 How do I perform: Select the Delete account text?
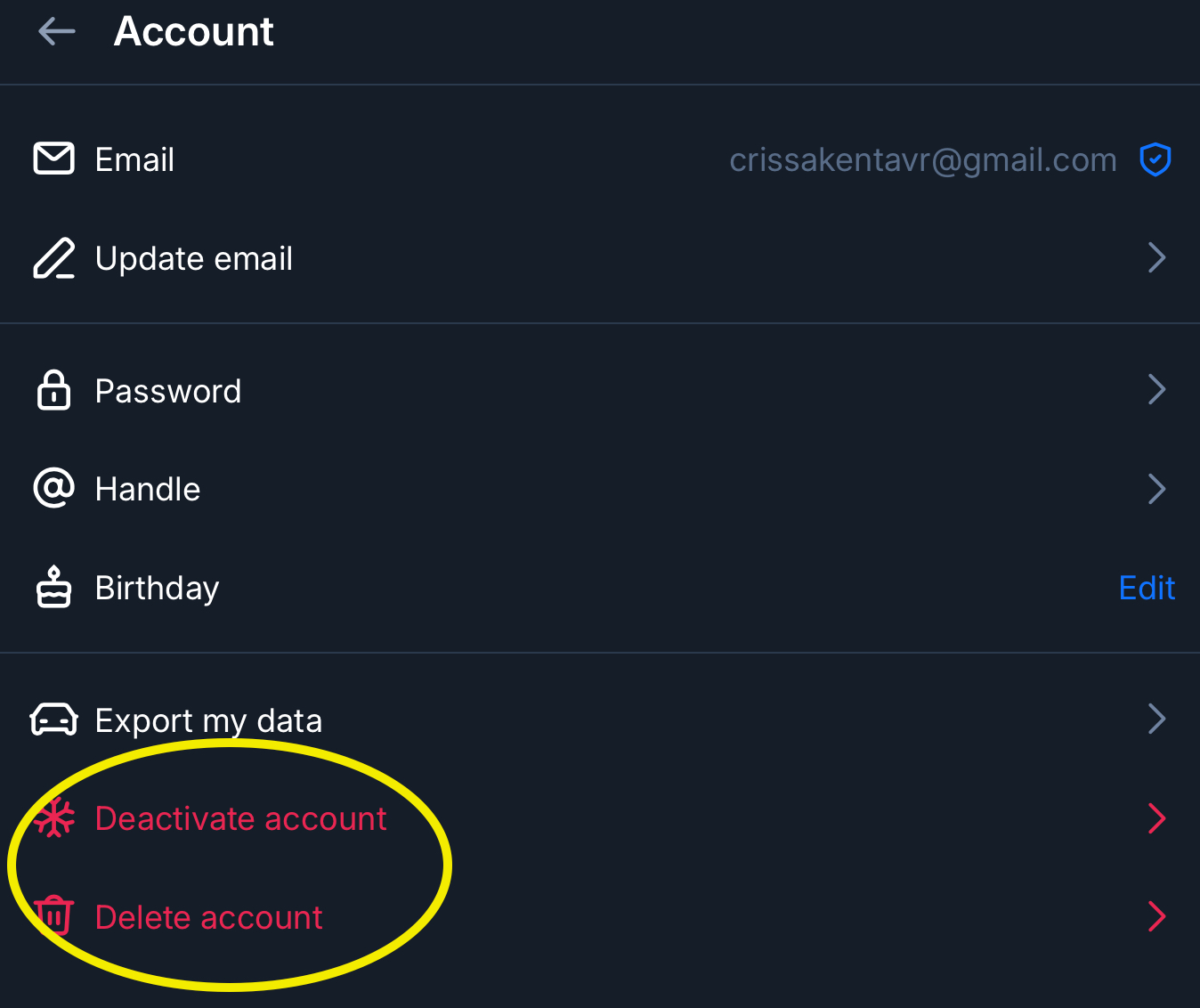(x=208, y=917)
